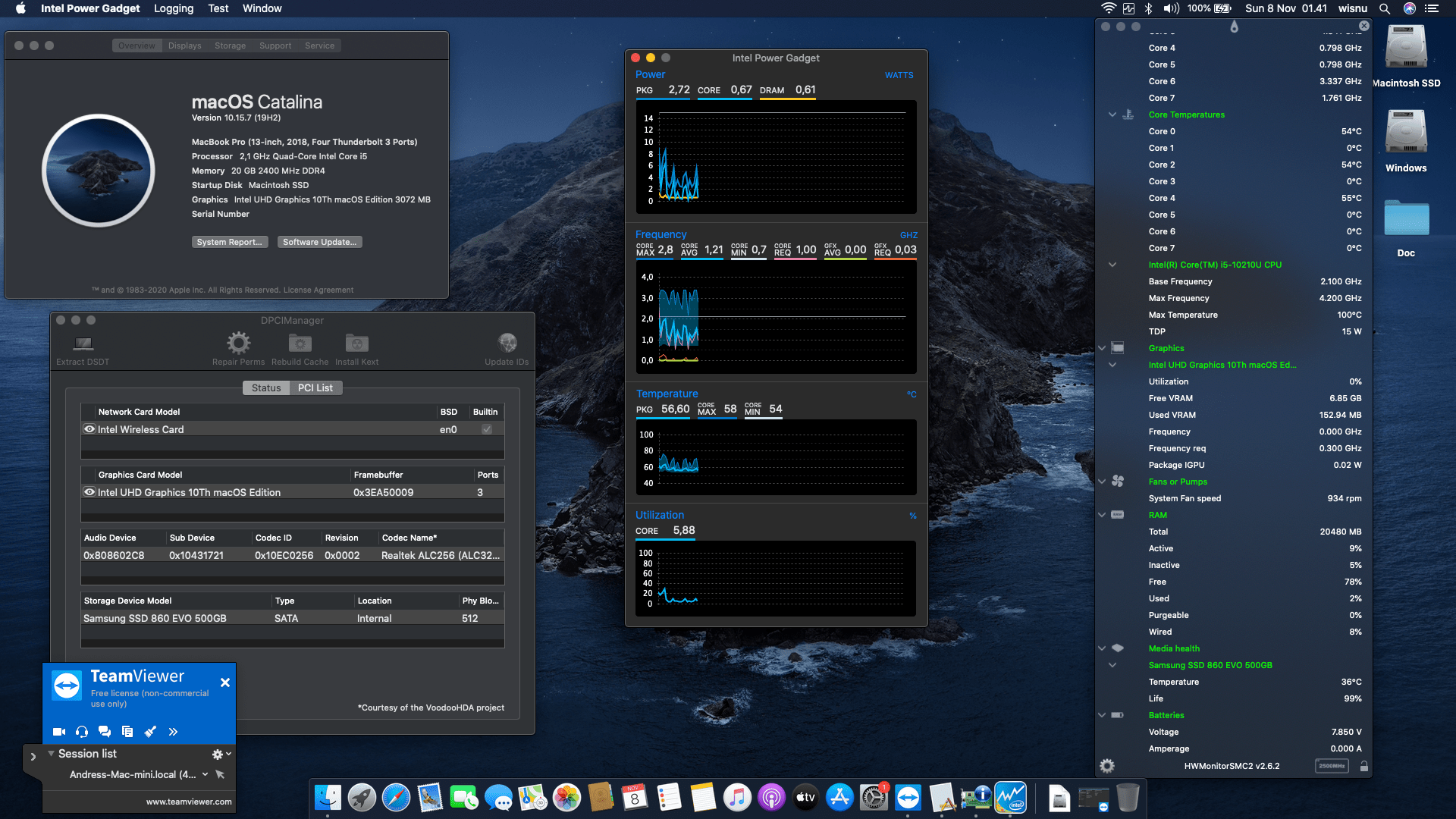Screen dimensions: 1456x819
Task: Open the Doc folder on desktop
Action: (1406, 218)
